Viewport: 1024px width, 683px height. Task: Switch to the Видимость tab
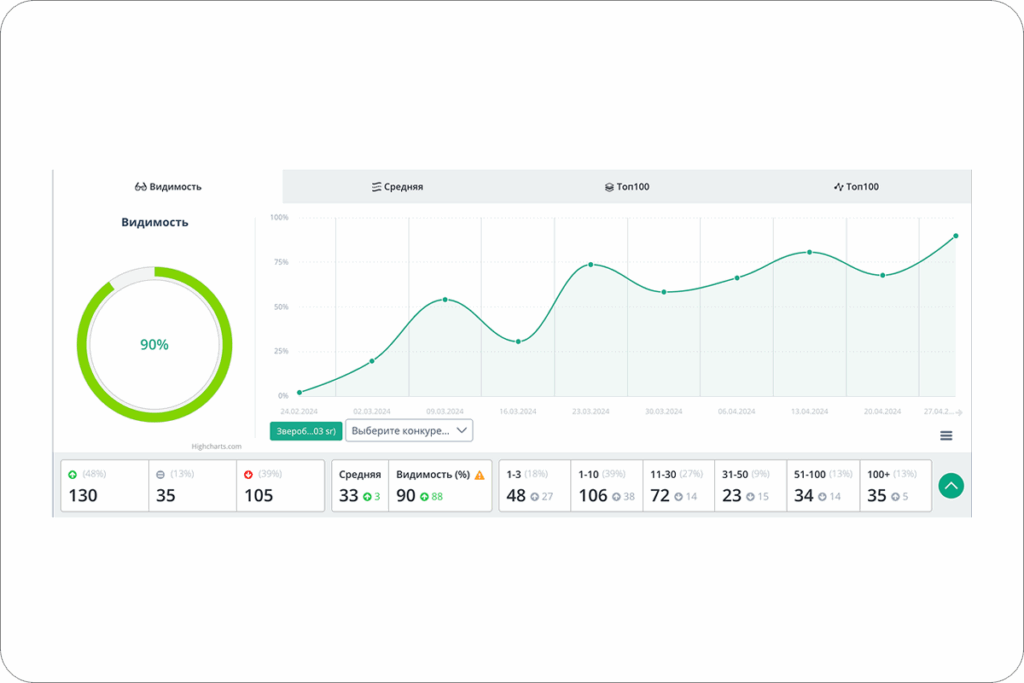click(x=168, y=187)
